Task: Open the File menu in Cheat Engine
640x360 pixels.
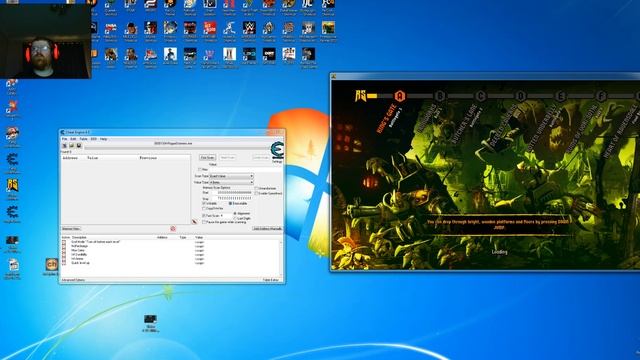Action: [x=64, y=139]
